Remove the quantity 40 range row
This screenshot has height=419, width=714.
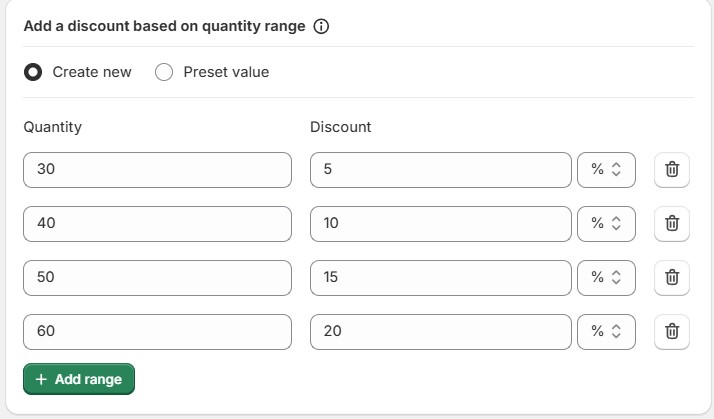pyautogui.click(x=672, y=224)
